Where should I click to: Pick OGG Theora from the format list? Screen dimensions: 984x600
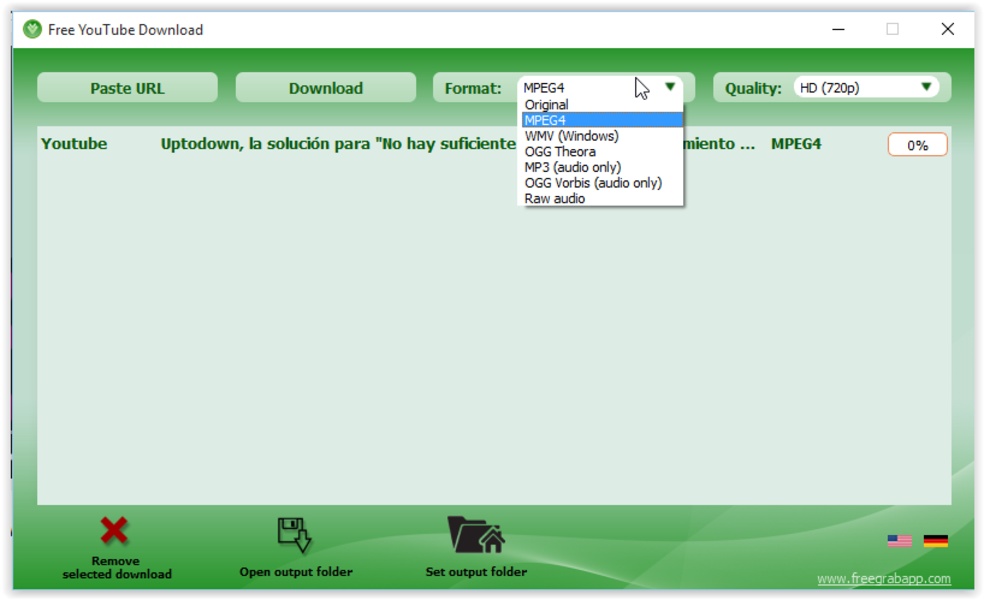(602, 151)
